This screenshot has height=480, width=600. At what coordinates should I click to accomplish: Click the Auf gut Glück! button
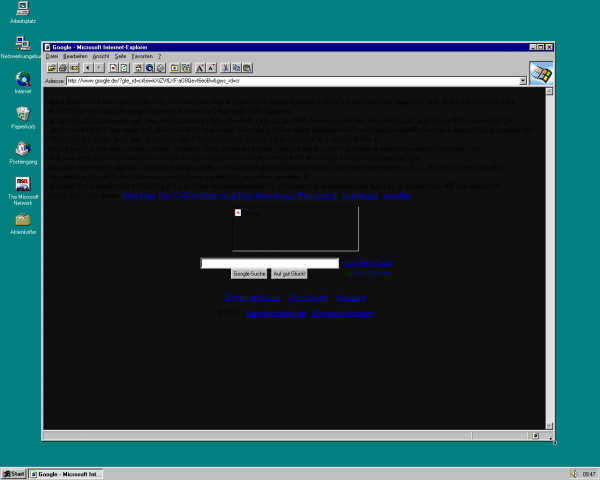coord(289,274)
